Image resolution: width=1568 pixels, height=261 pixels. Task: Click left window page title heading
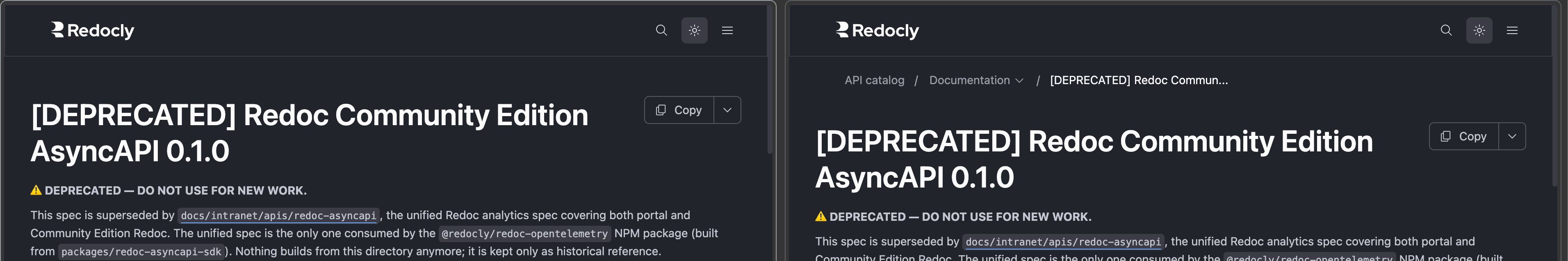pos(309,133)
